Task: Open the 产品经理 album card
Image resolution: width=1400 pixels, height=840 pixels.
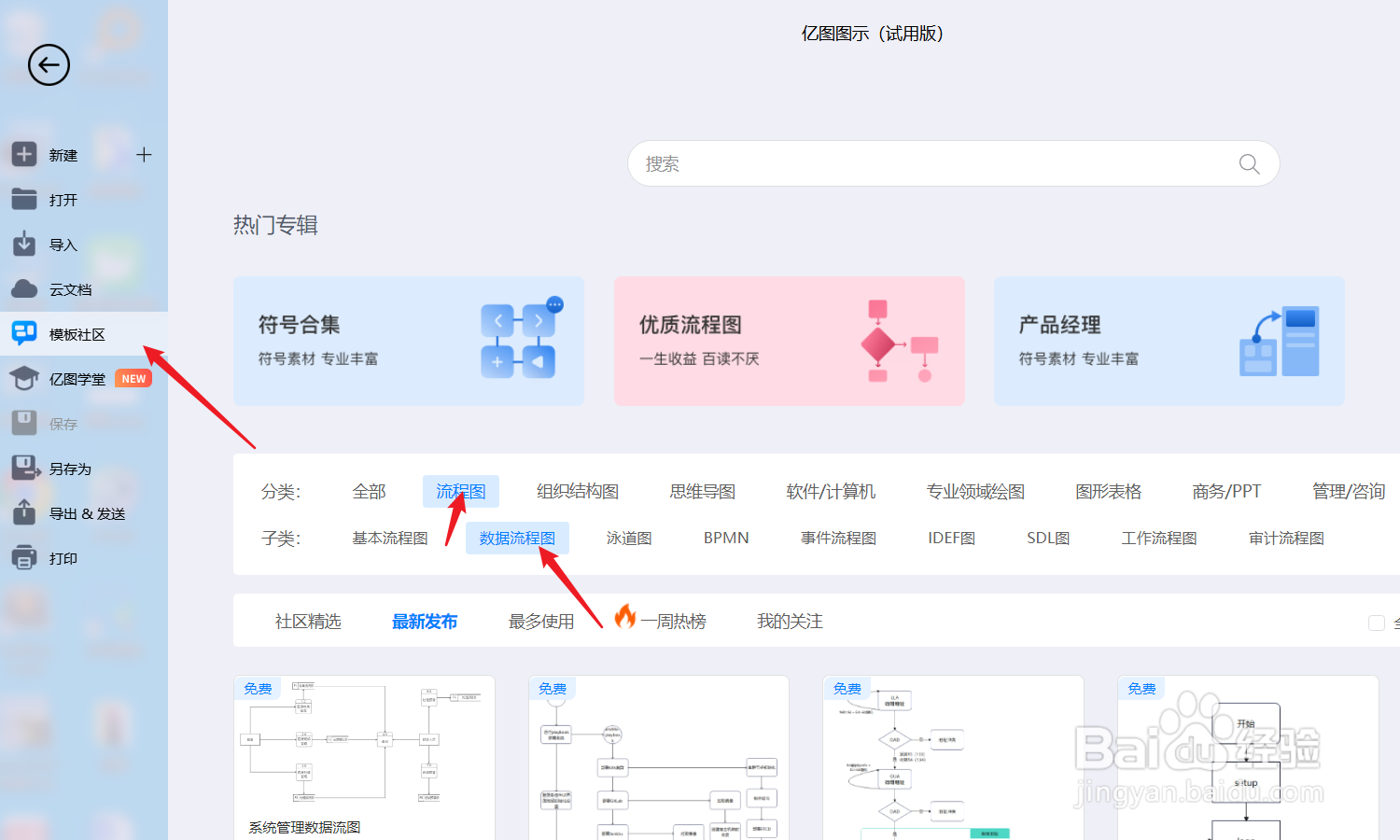Action: (x=1169, y=341)
